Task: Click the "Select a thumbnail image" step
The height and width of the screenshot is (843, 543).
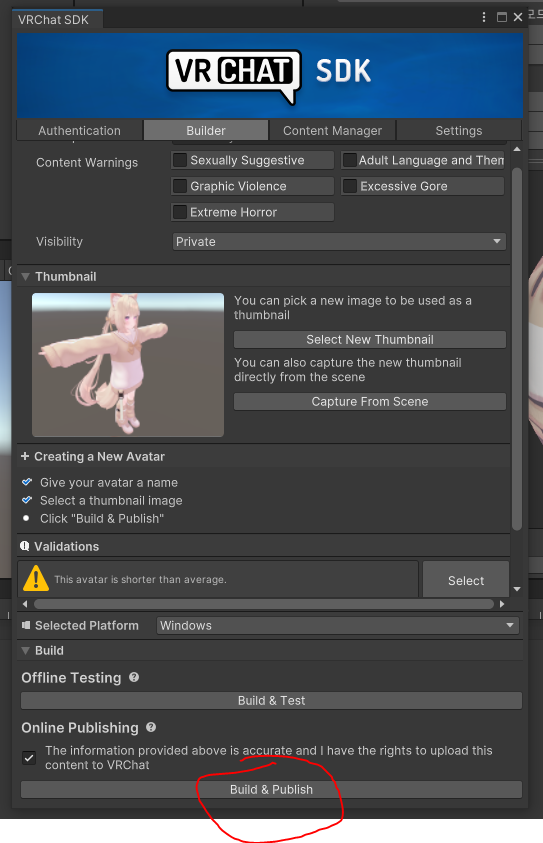Action: [x=111, y=501]
